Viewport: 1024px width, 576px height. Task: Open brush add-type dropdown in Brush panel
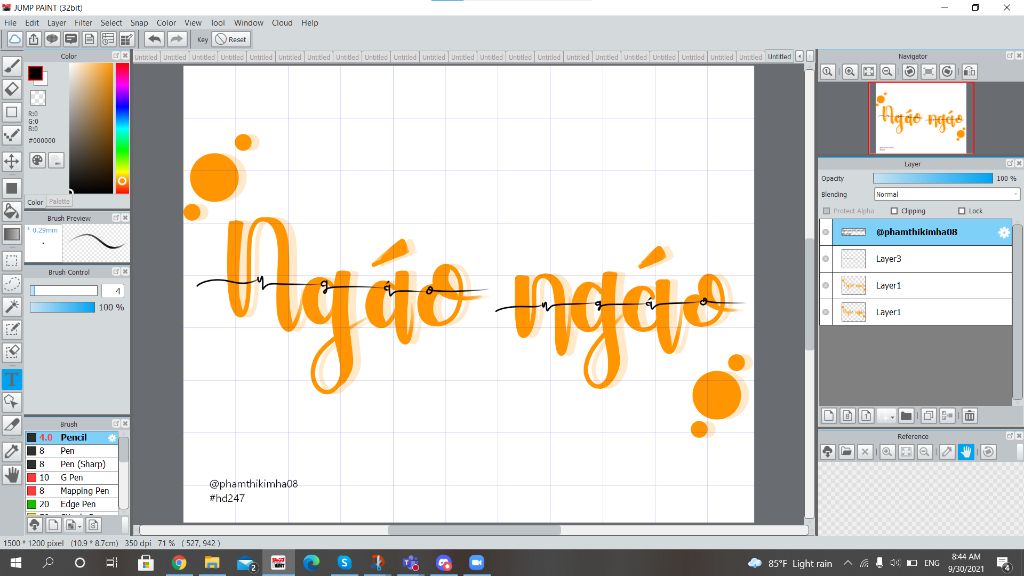click(74, 524)
